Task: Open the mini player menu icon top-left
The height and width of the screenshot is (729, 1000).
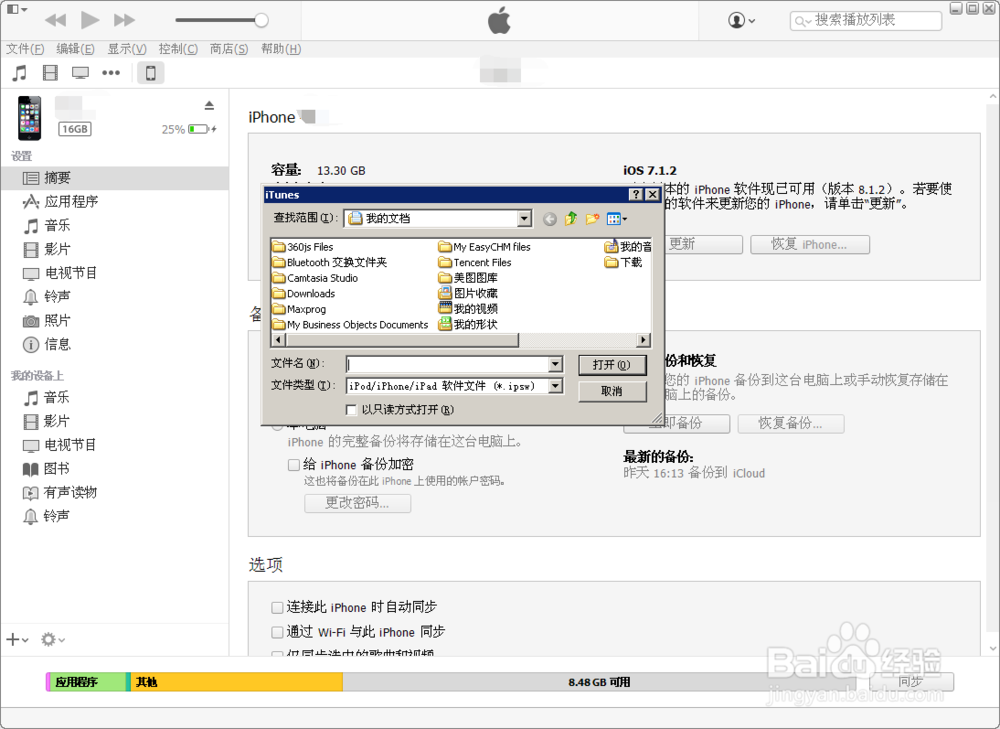Action: coord(17,9)
